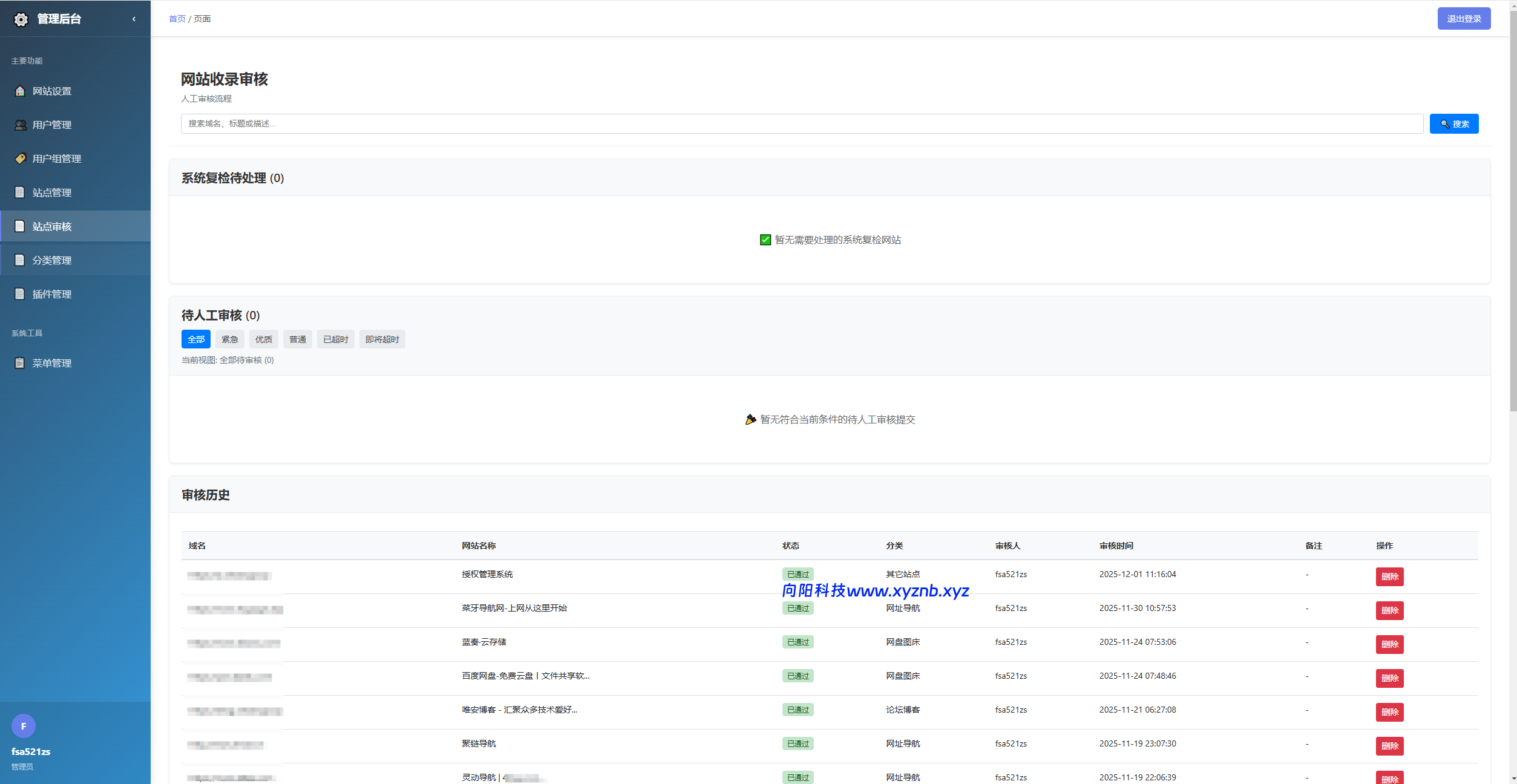
Task: Click the 退出登录 button
Action: 1463,19
